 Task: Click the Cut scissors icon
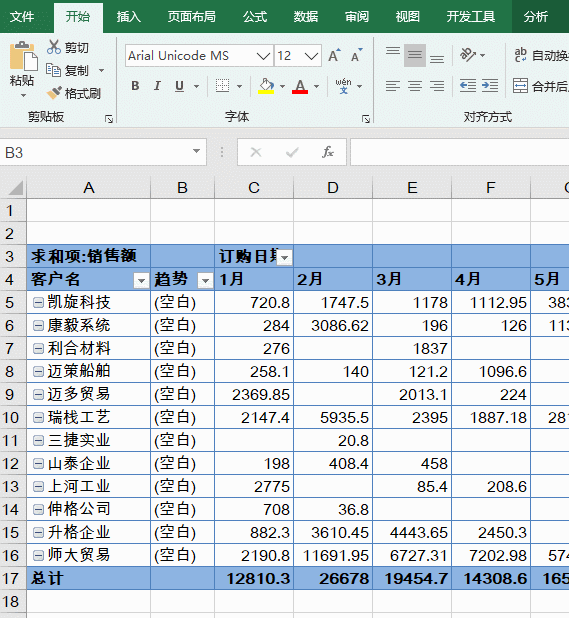pos(54,47)
